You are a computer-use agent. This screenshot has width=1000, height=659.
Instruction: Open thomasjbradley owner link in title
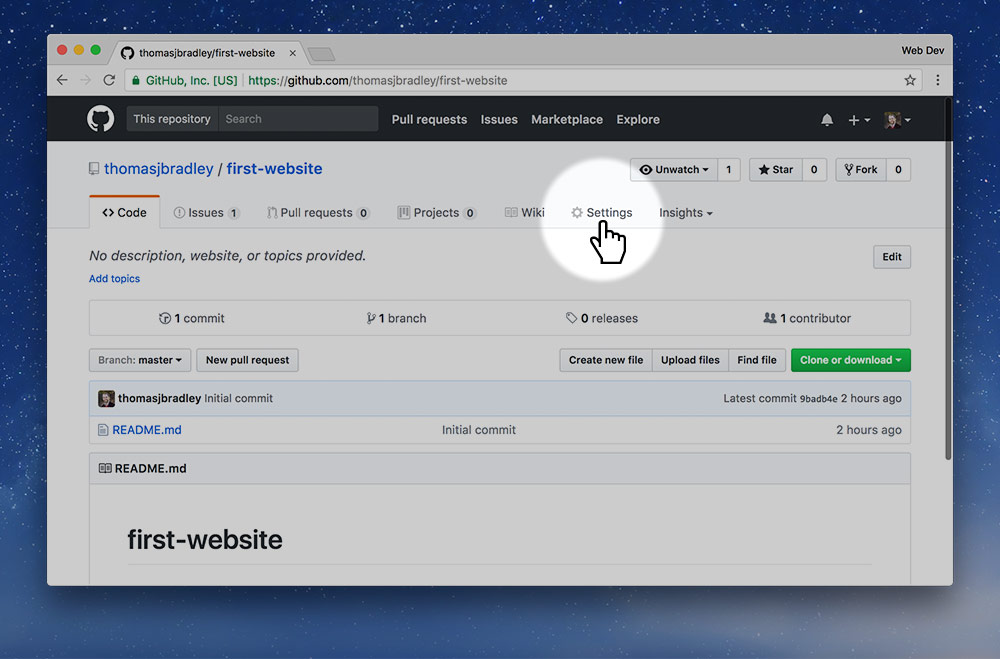click(159, 168)
